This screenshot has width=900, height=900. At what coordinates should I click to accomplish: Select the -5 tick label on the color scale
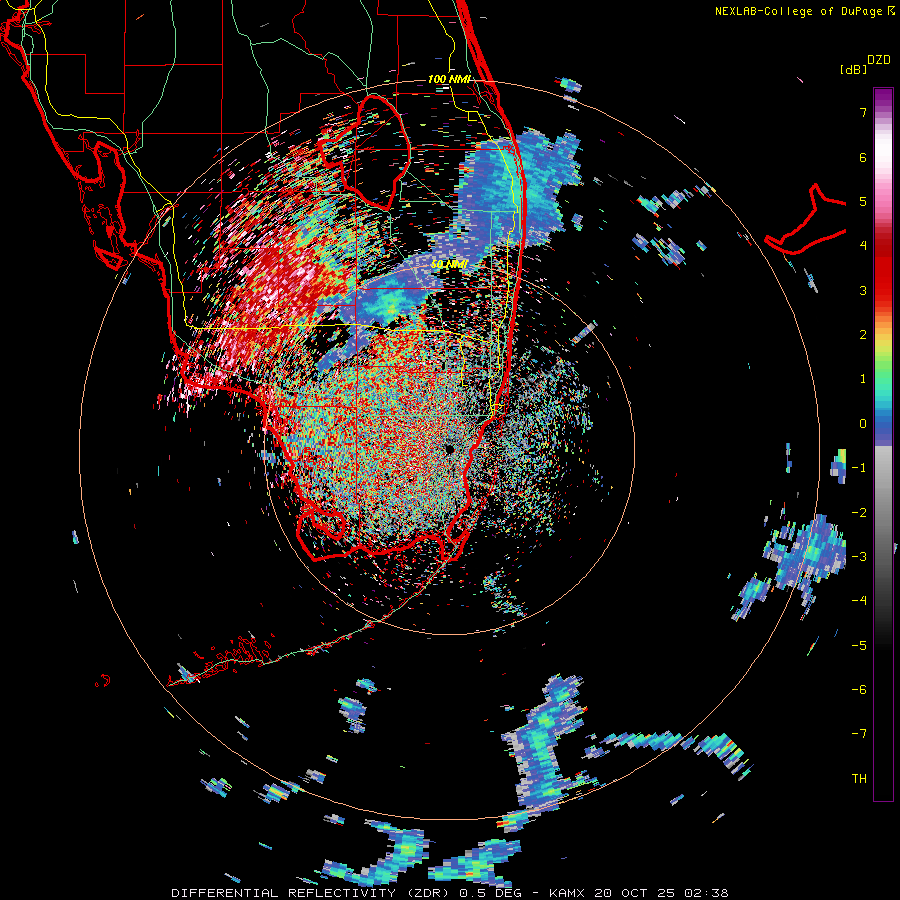(859, 645)
